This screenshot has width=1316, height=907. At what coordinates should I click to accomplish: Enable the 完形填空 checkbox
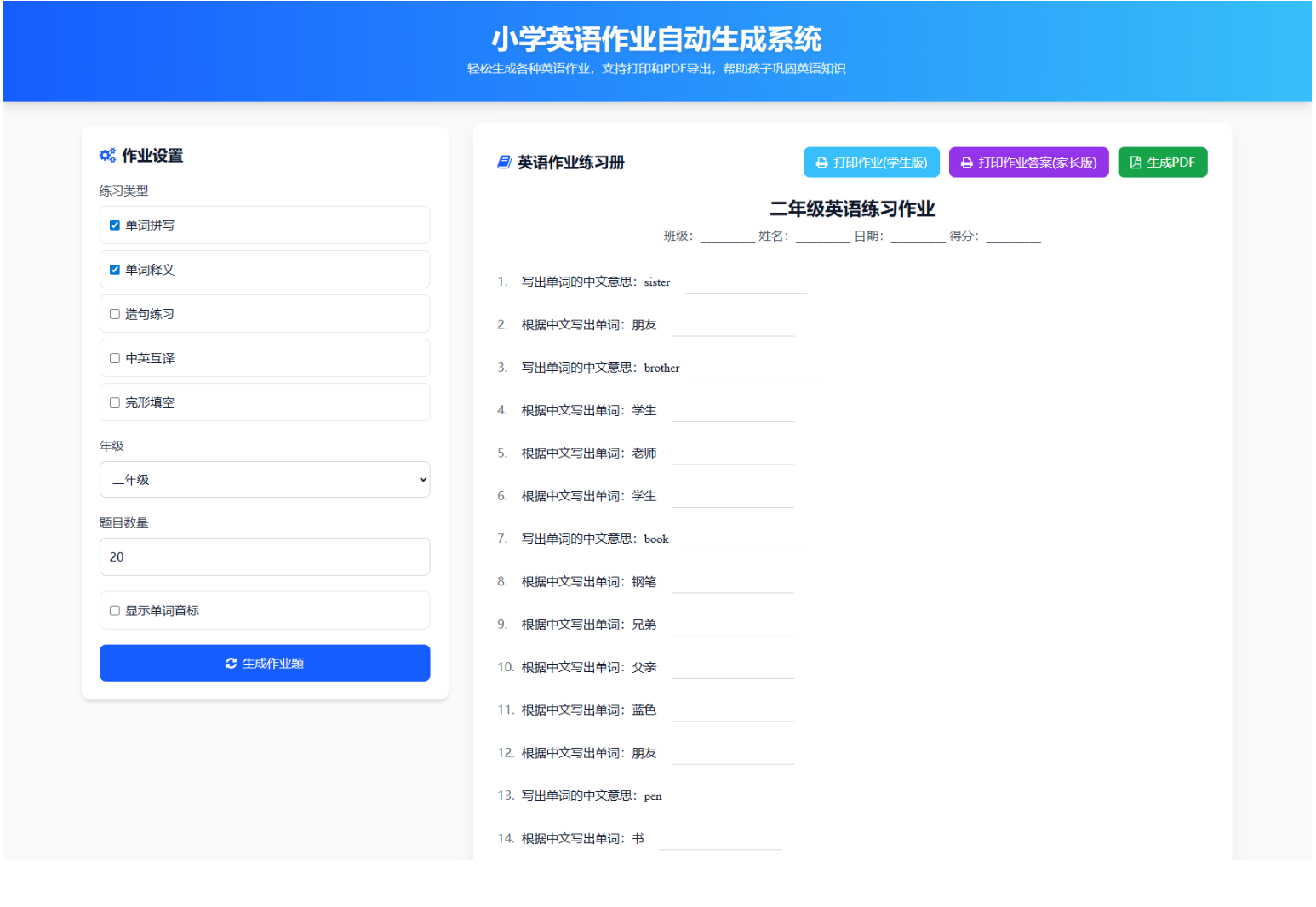coord(115,402)
